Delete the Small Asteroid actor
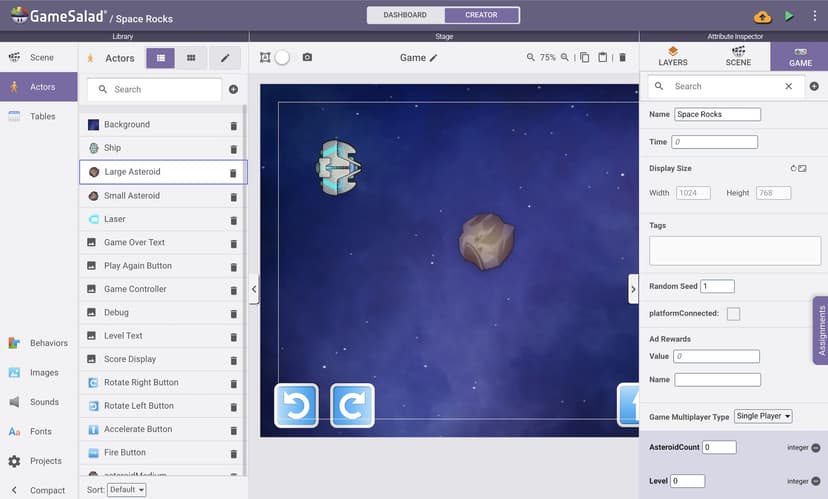Viewport: 828px width, 499px height. [233, 197]
